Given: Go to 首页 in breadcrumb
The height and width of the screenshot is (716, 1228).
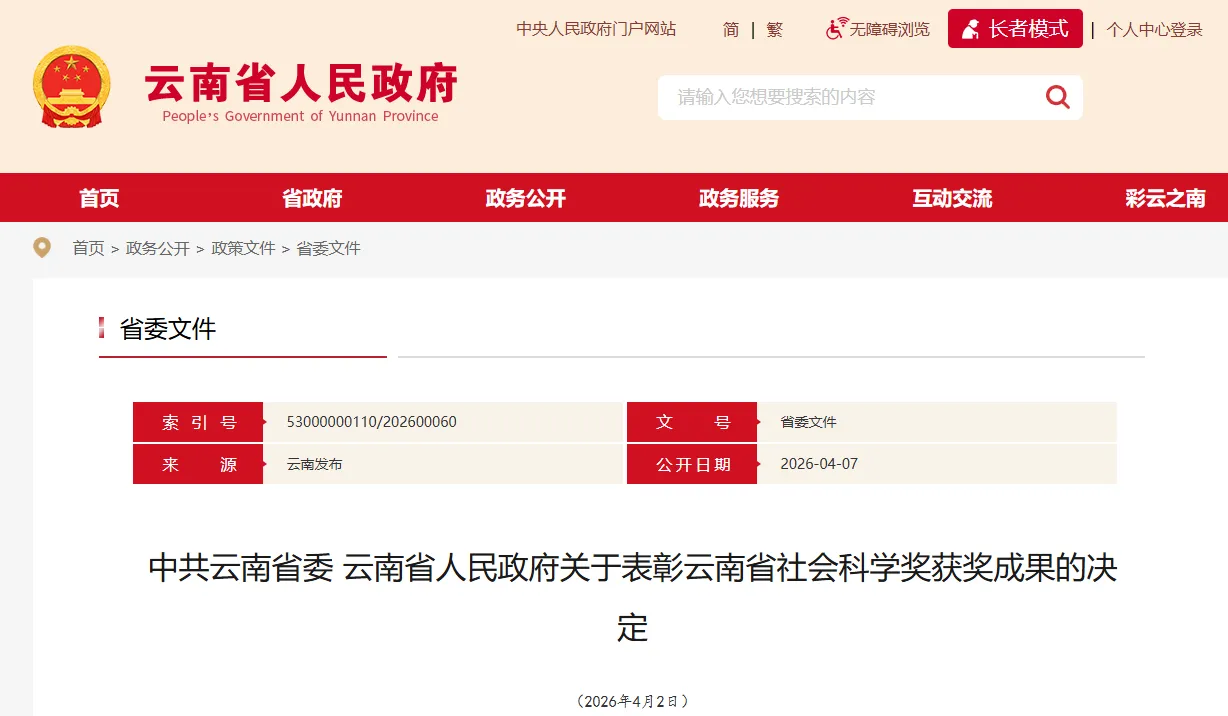Looking at the screenshot, I should [x=88, y=248].
